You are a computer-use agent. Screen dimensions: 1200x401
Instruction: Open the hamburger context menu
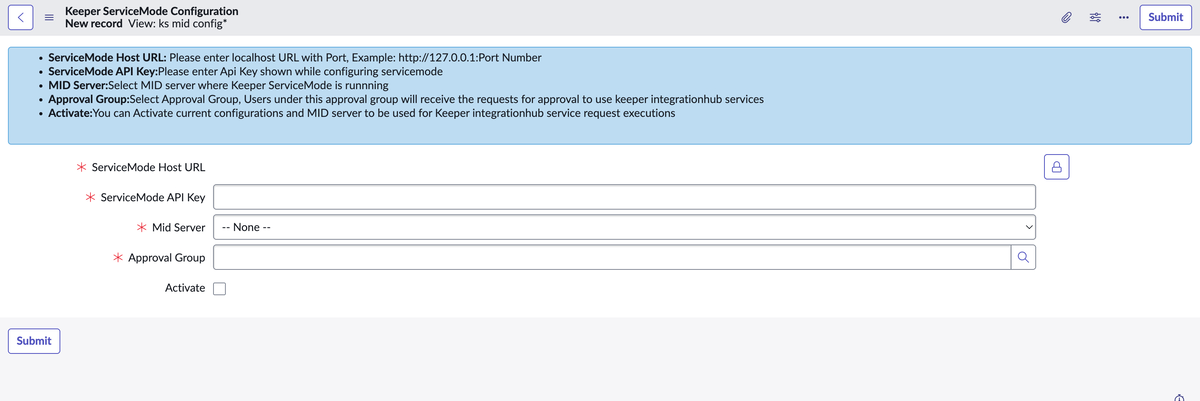point(47,17)
